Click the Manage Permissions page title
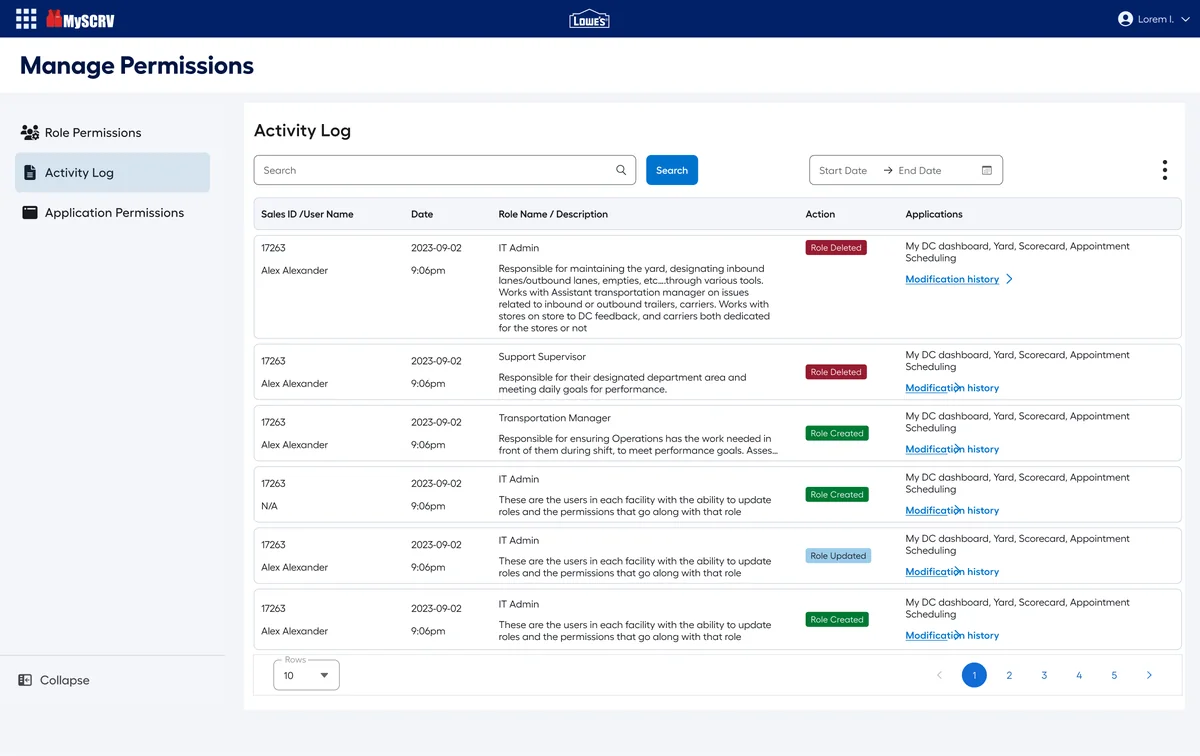 [137, 66]
